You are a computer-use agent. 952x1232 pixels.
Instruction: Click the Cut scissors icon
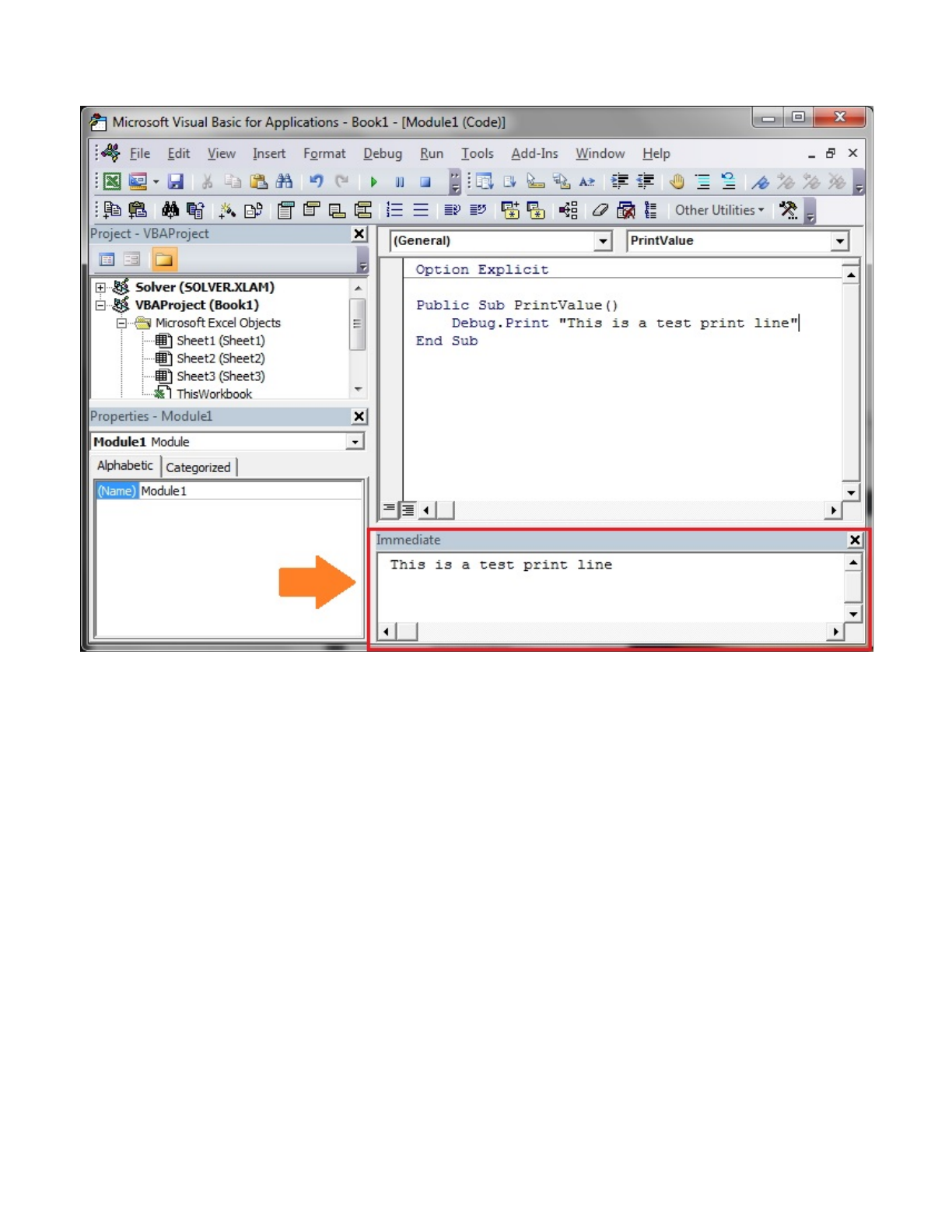click(207, 182)
